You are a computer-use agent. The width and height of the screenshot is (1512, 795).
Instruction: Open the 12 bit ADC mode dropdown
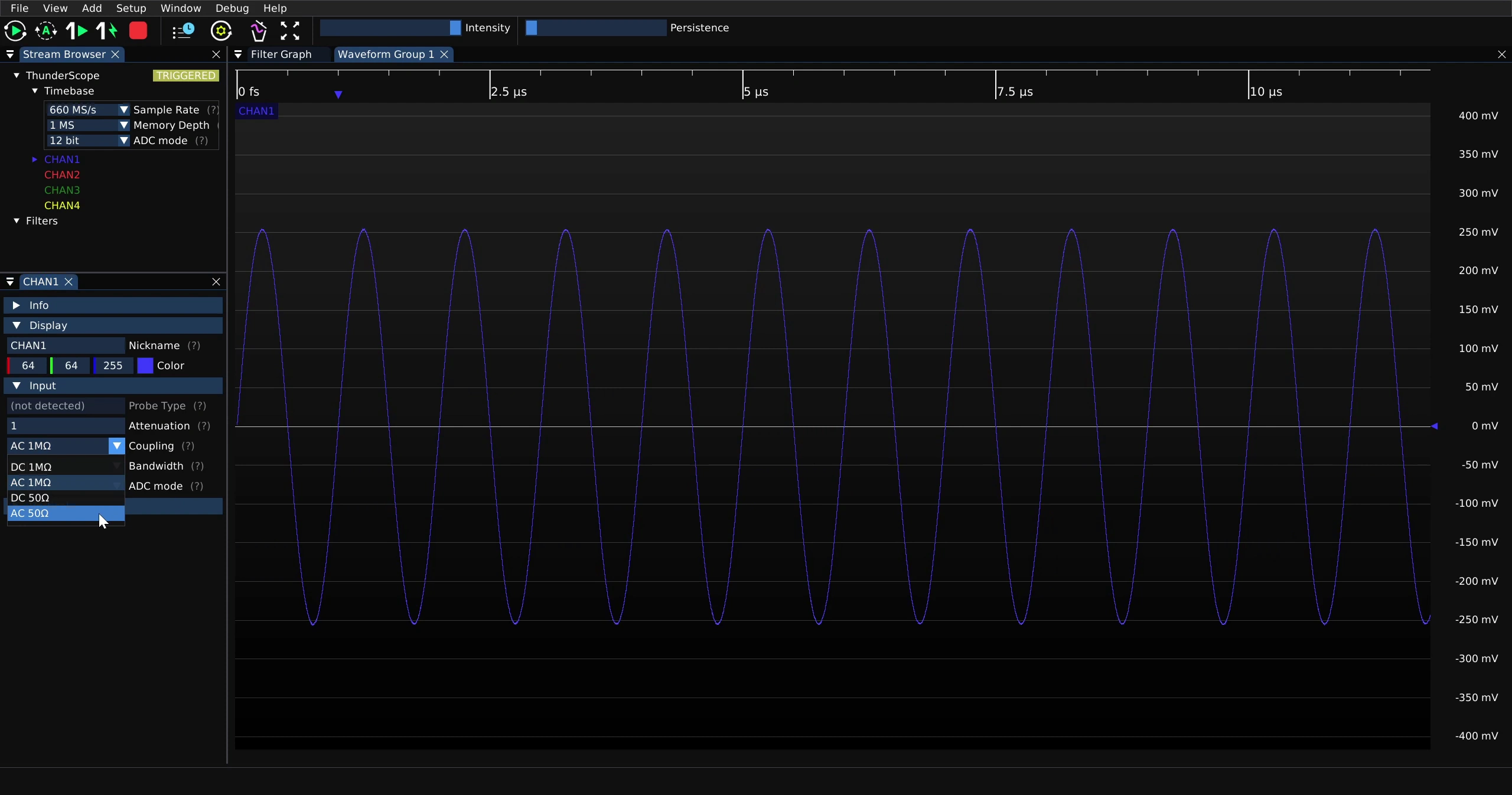click(88, 141)
